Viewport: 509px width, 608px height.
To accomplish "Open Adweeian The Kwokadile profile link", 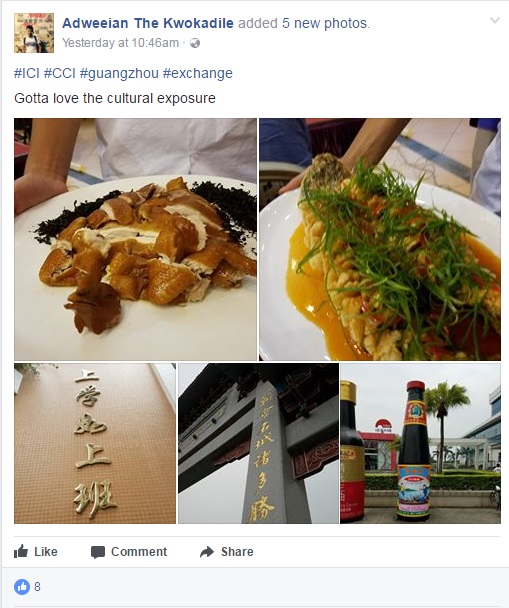I will tap(148, 23).
